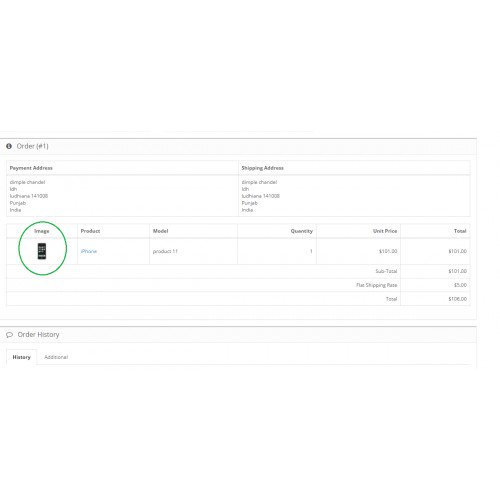Select the quantity value 1

[x=311, y=251]
